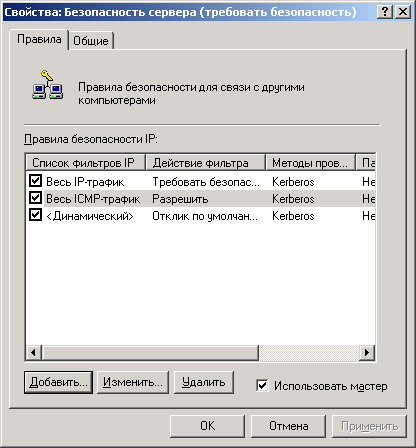Image resolution: width=416 pixels, height=448 pixels.
Task: Select the Правила tab
Action: [x=39, y=39]
